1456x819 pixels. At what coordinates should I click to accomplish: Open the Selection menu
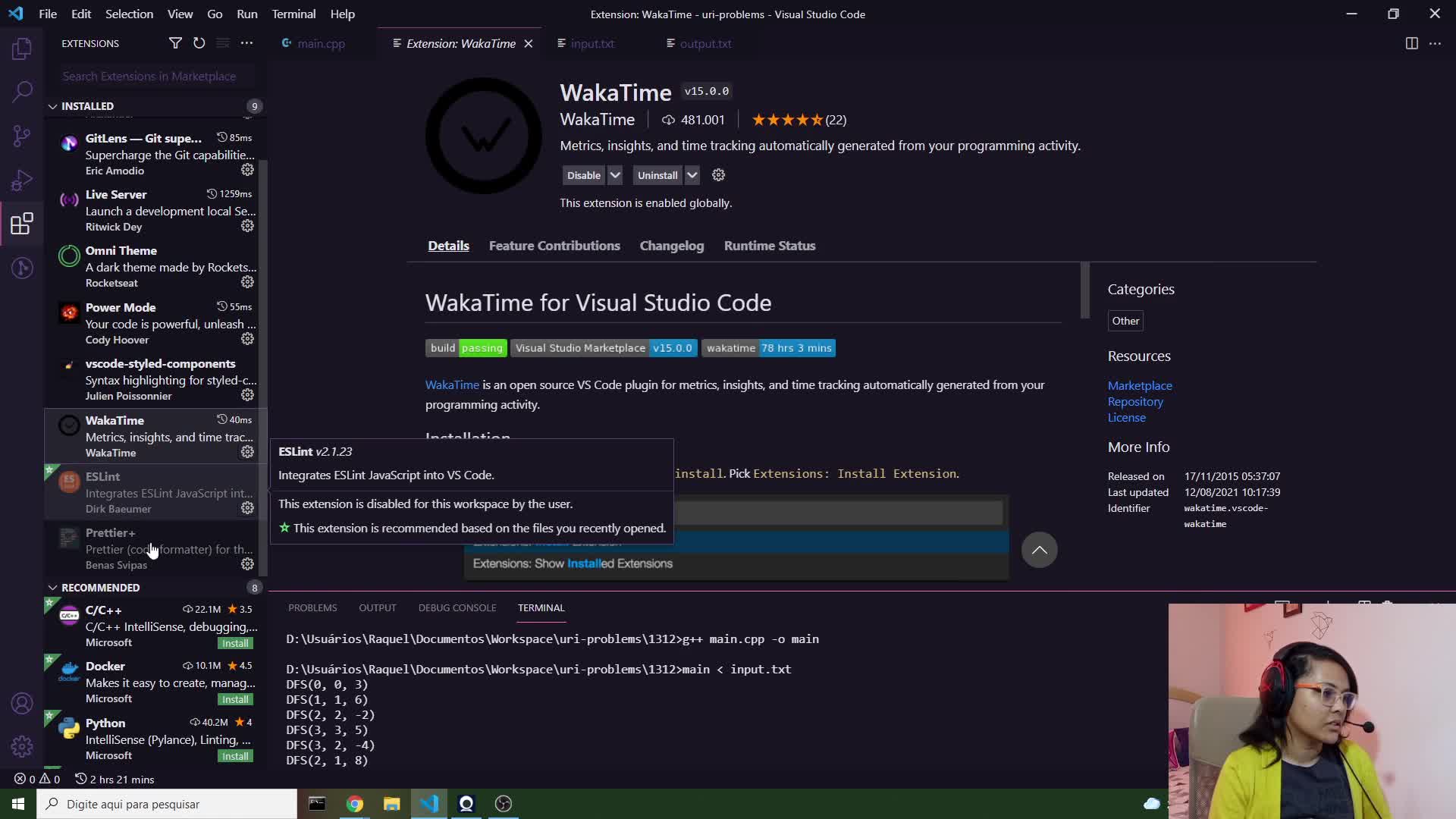129,14
